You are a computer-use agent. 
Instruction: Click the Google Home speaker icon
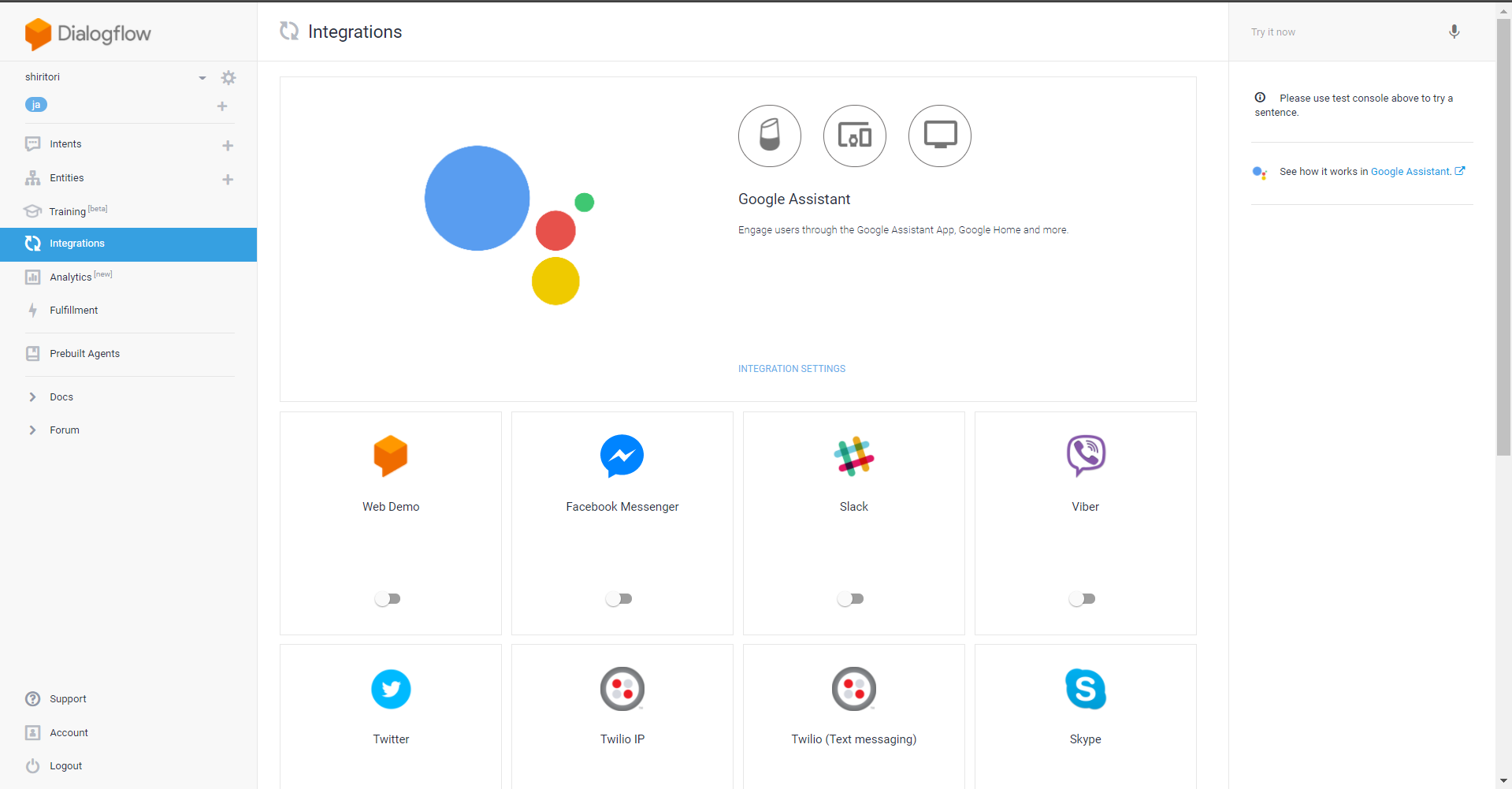[x=769, y=136]
